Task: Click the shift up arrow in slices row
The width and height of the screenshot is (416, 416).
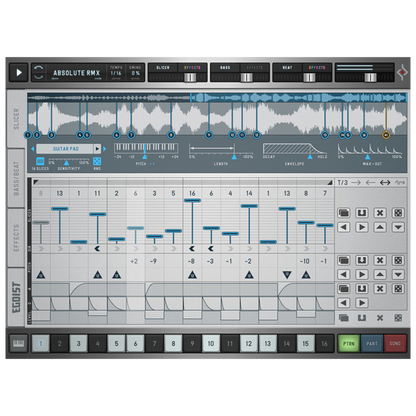Action: click(x=380, y=227)
